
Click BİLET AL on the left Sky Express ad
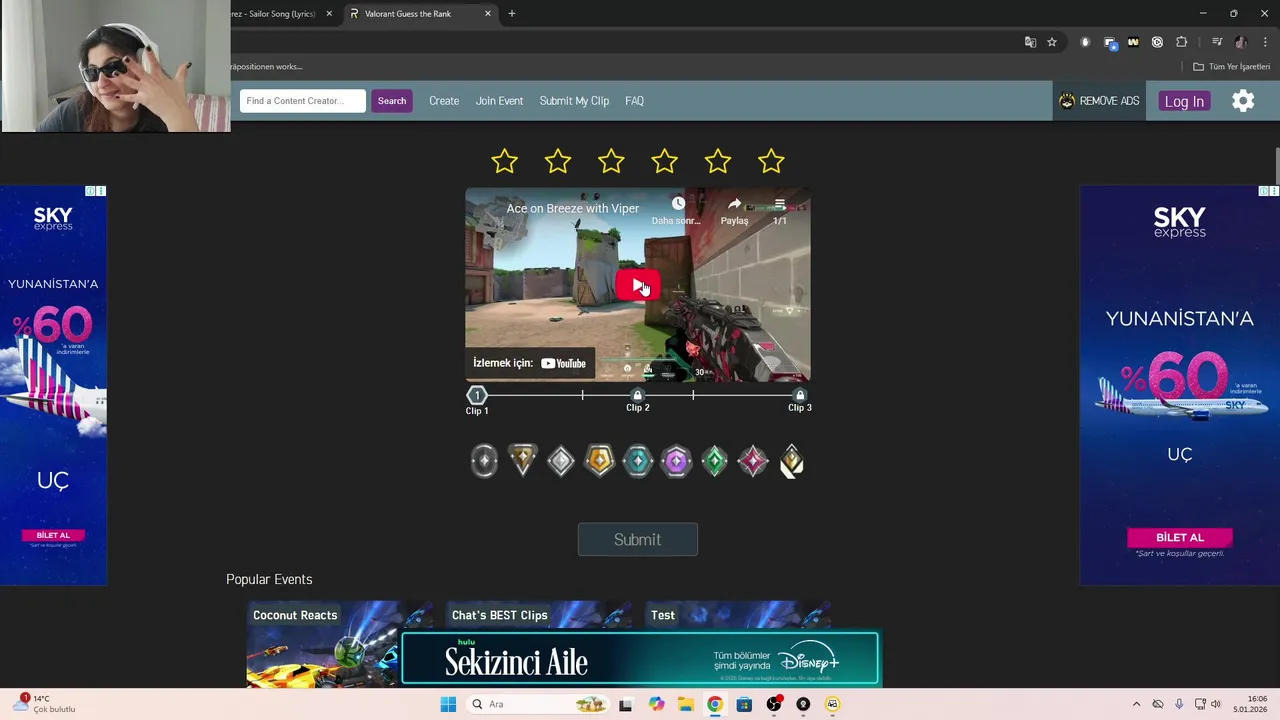[x=53, y=535]
